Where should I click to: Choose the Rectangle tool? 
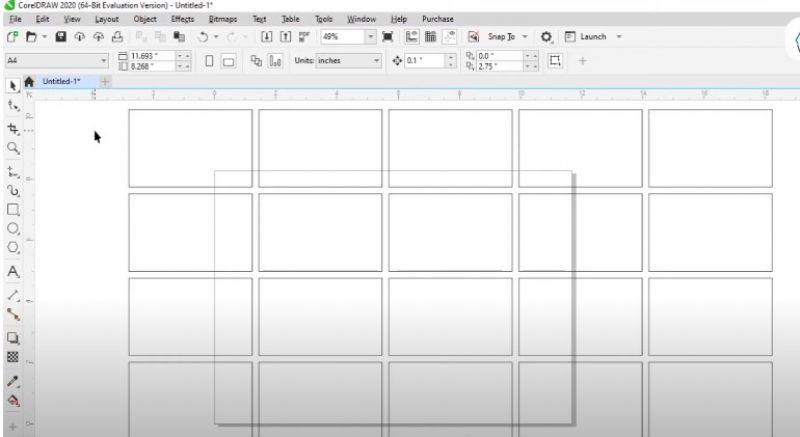pos(14,209)
